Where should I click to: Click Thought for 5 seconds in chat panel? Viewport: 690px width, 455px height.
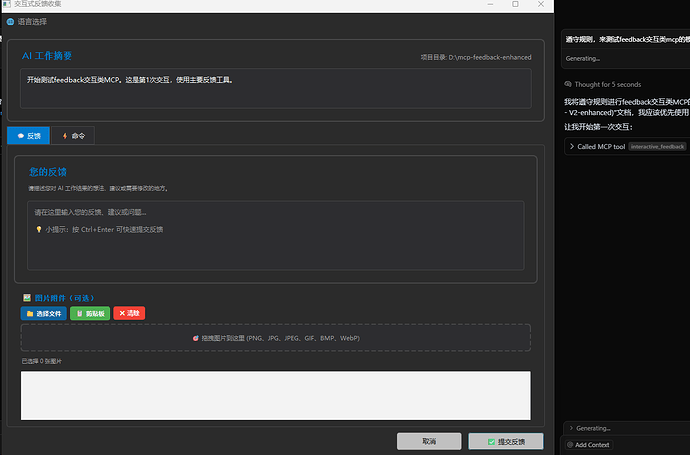tap(607, 84)
